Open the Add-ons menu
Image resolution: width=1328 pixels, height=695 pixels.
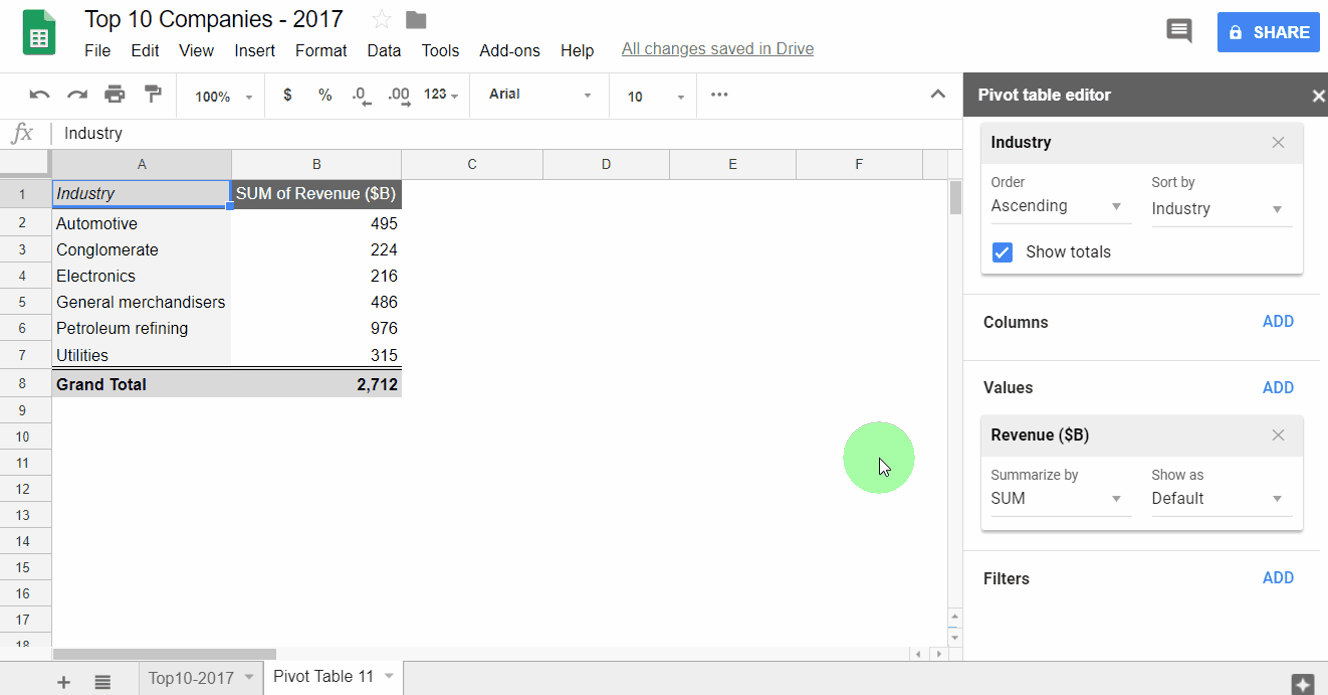pos(509,50)
